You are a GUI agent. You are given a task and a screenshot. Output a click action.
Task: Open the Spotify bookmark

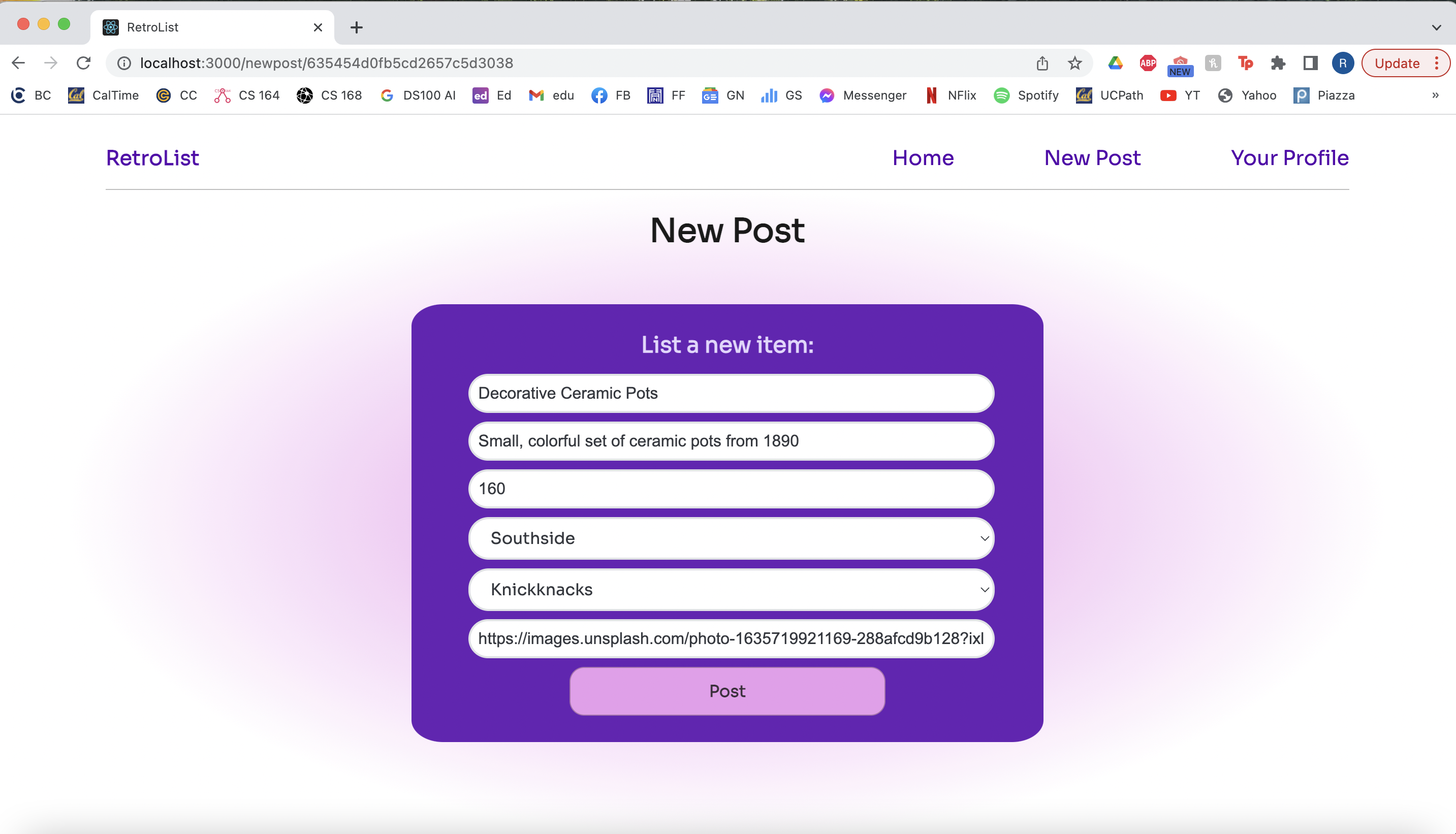1026,95
